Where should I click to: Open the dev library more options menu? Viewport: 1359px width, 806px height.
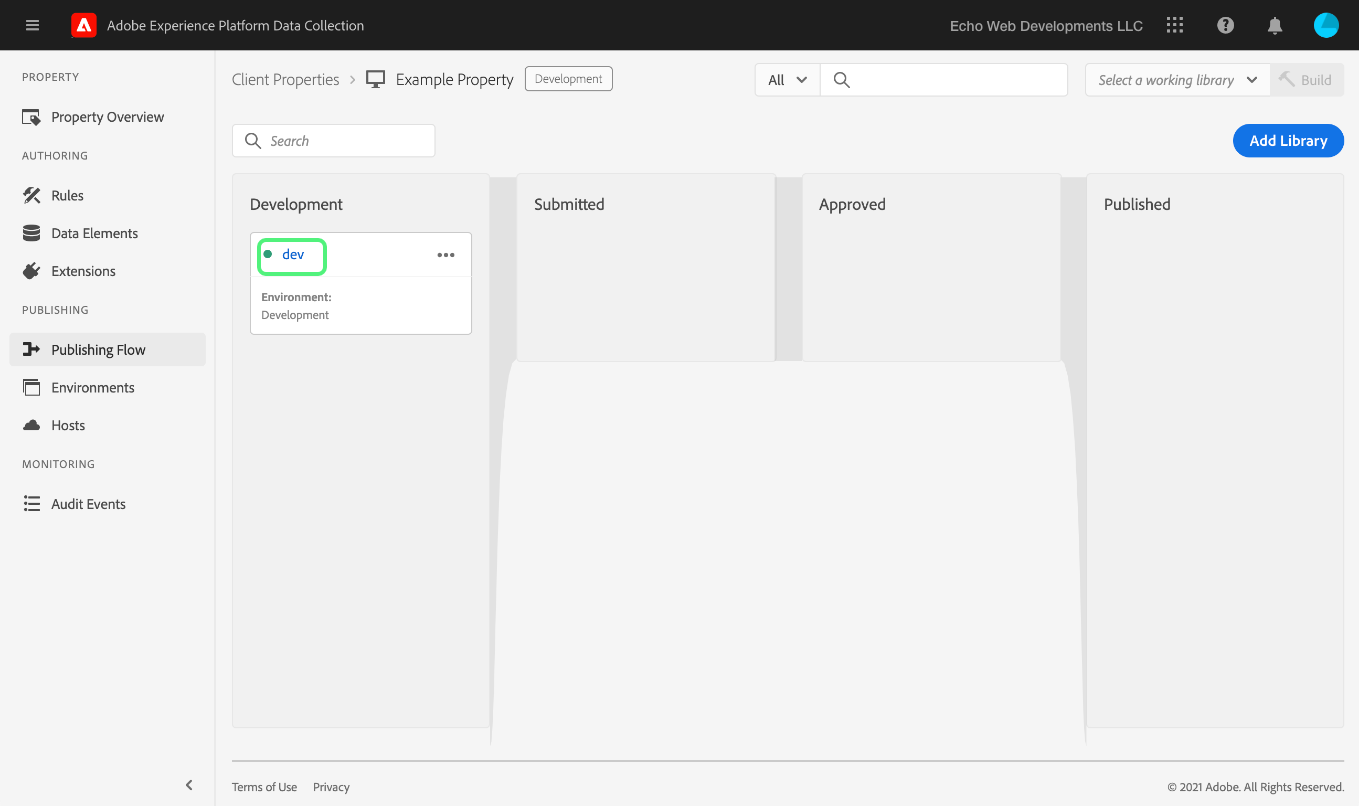click(x=446, y=255)
